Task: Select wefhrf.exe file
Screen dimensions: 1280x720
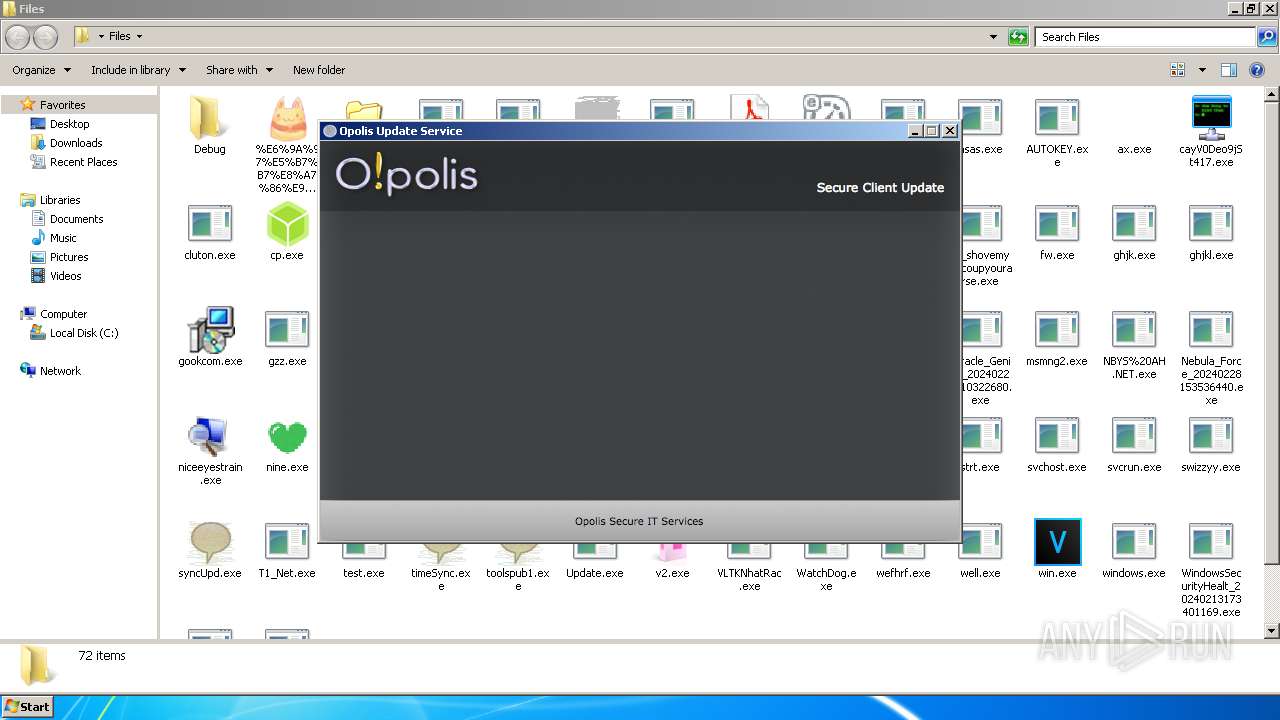Action: click(903, 573)
